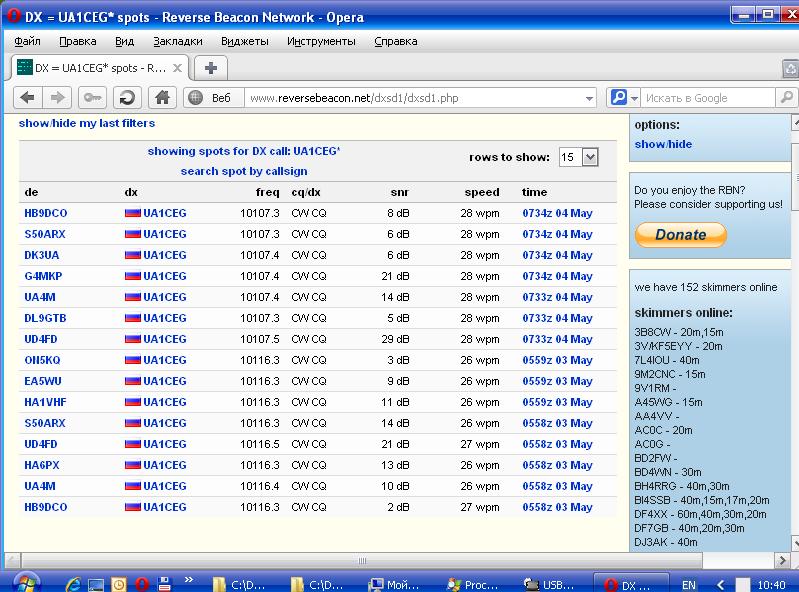
Task: Open the Файл menu
Action: 28,41
